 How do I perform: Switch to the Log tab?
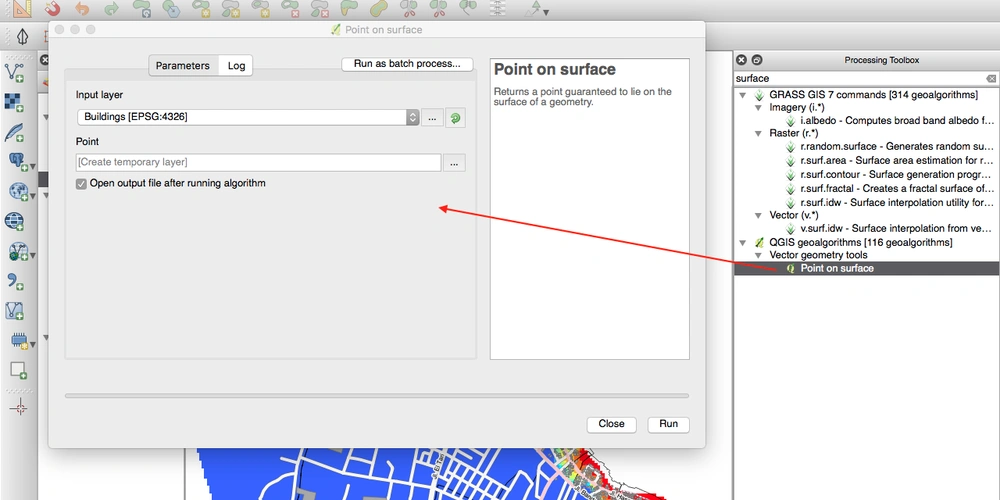(x=236, y=66)
